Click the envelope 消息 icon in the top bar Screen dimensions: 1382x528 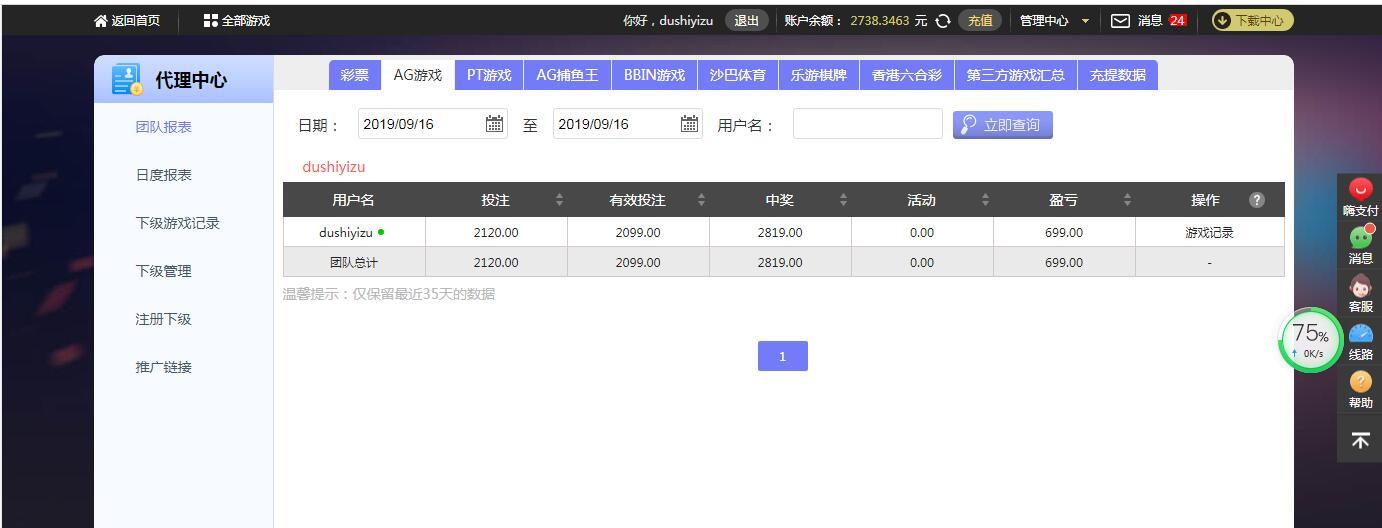(1121, 20)
